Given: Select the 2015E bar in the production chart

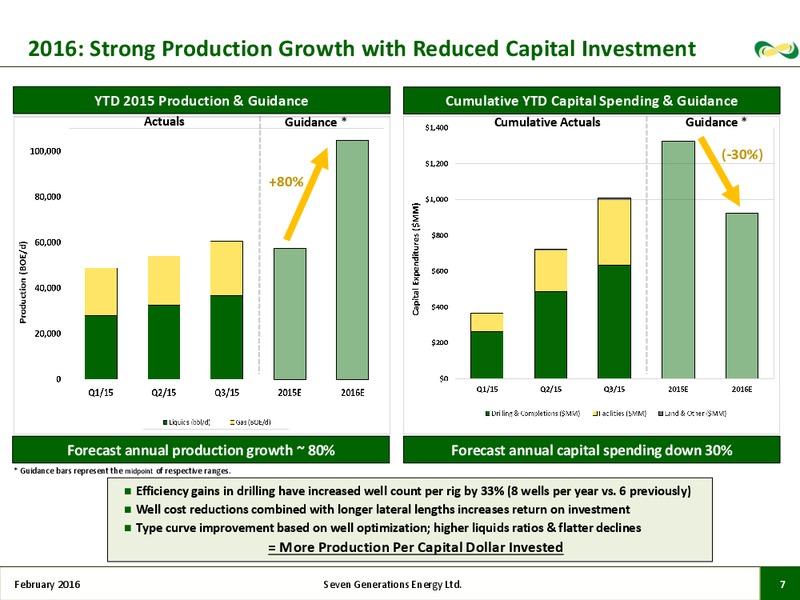Looking at the screenshot, I should pyautogui.click(x=290, y=314).
